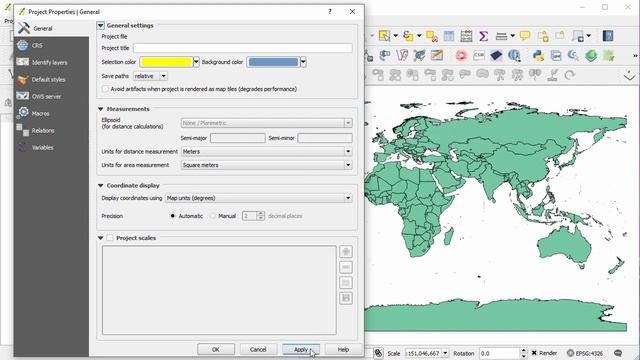
Task: Open Select features tool dropdown arrow
Action: point(395,36)
